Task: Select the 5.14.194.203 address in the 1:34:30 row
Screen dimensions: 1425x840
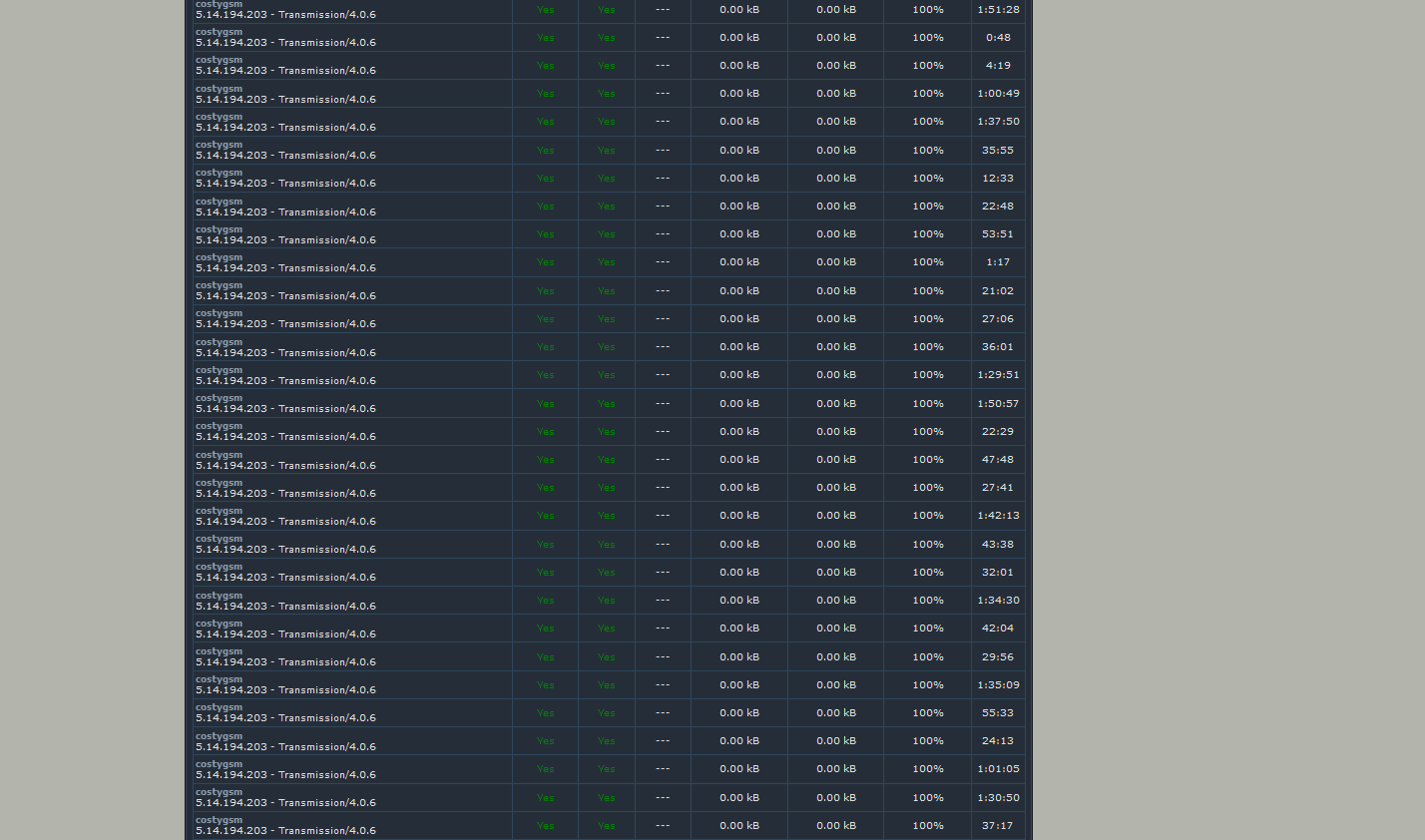Action: [x=231, y=607]
